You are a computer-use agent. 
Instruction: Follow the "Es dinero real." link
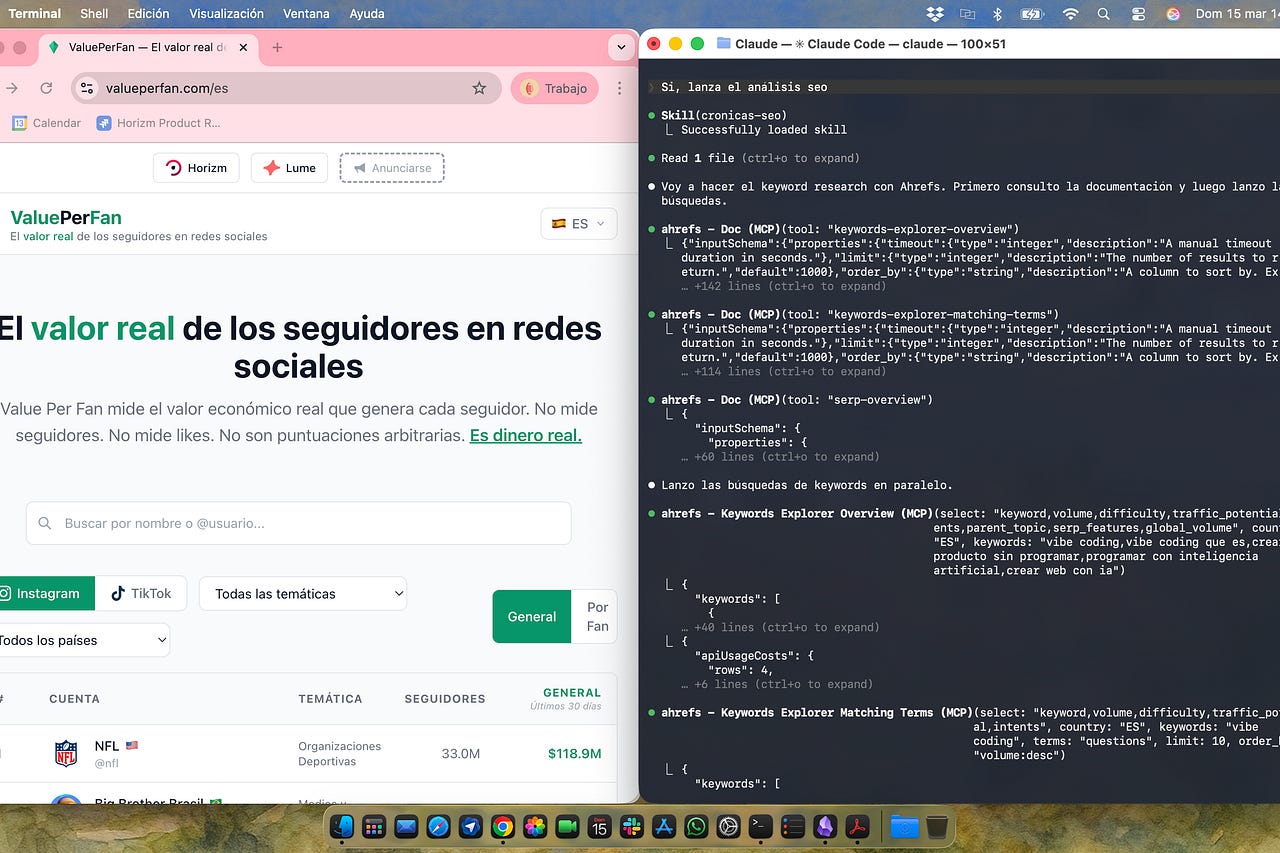tap(526, 435)
